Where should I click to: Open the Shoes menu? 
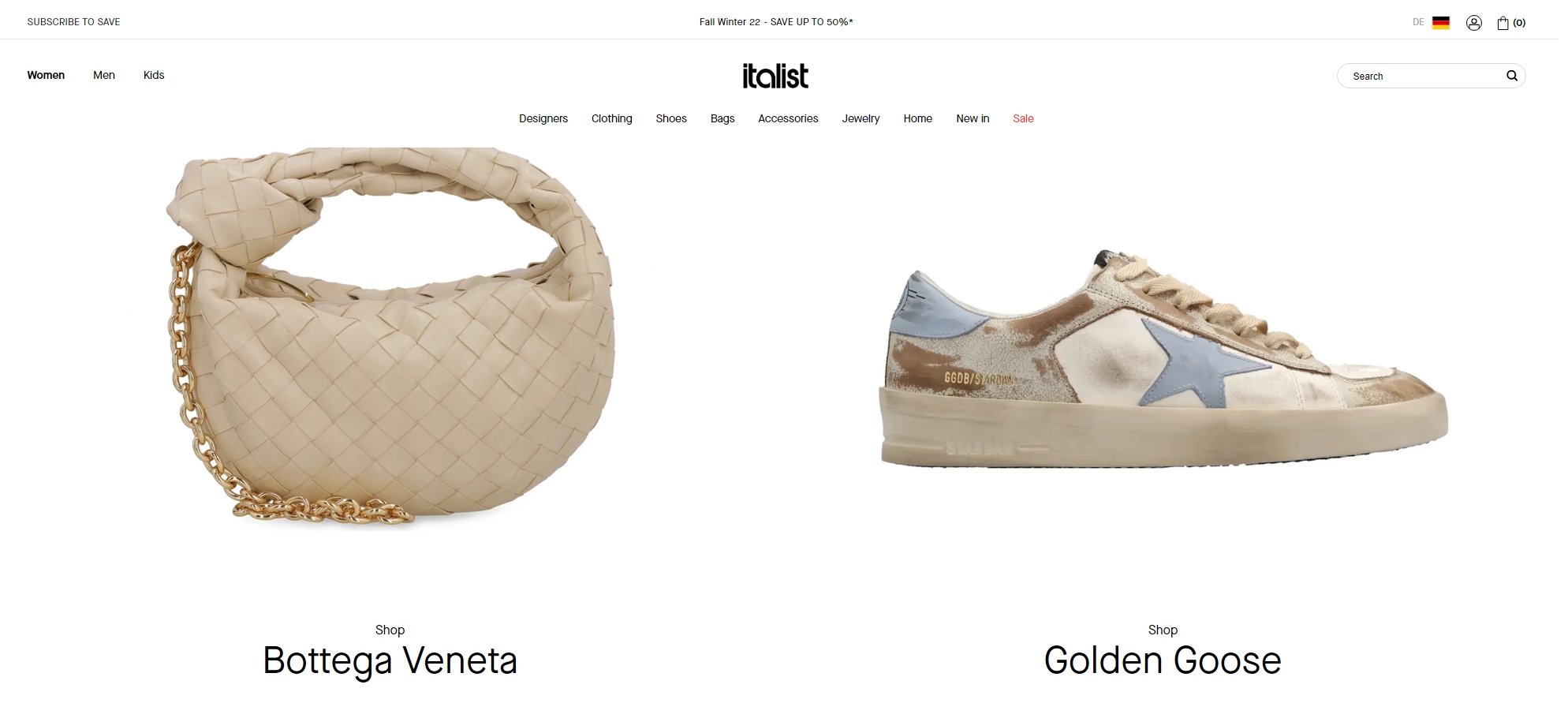tap(671, 118)
